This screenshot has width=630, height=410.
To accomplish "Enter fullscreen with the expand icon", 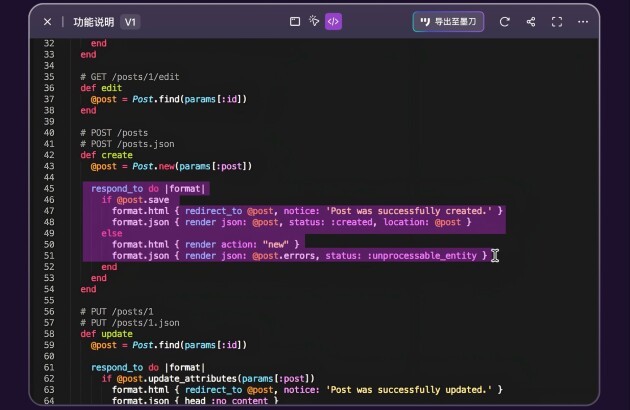I will [x=557, y=22].
